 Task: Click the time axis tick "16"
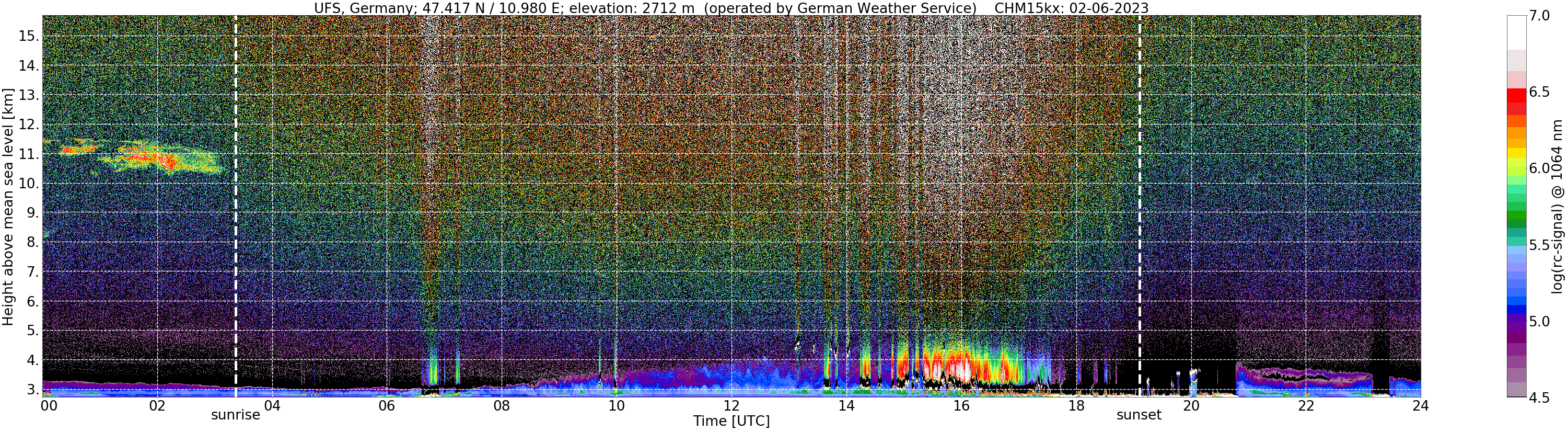point(961,405)
